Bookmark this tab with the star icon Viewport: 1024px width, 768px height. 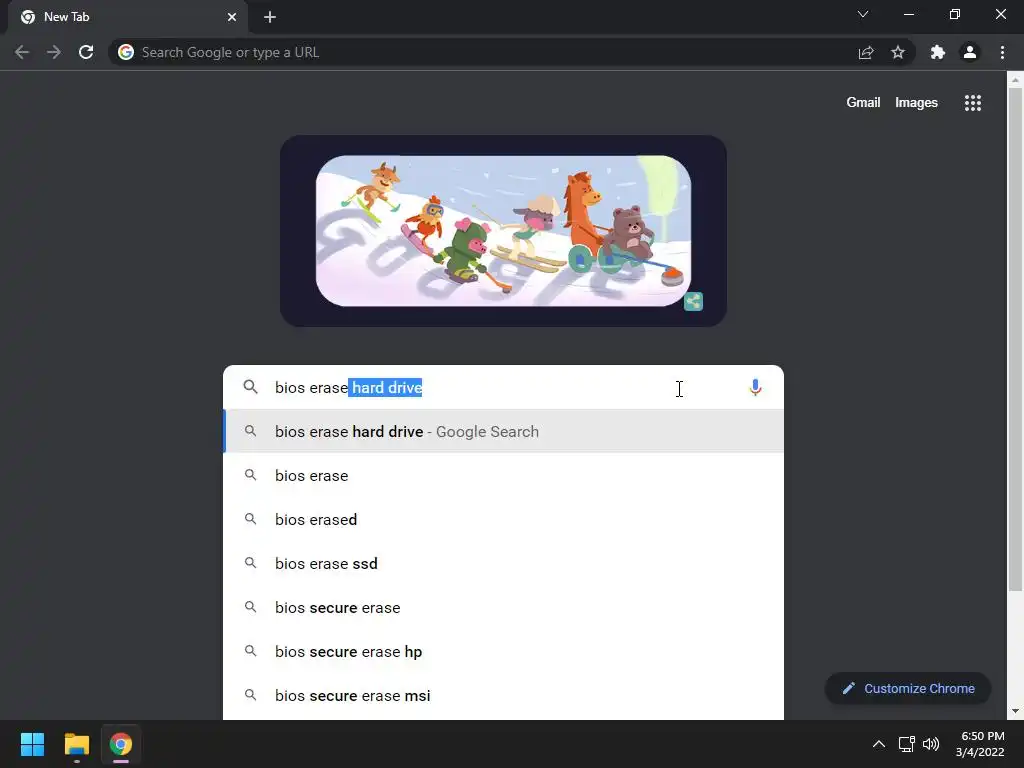898,52
